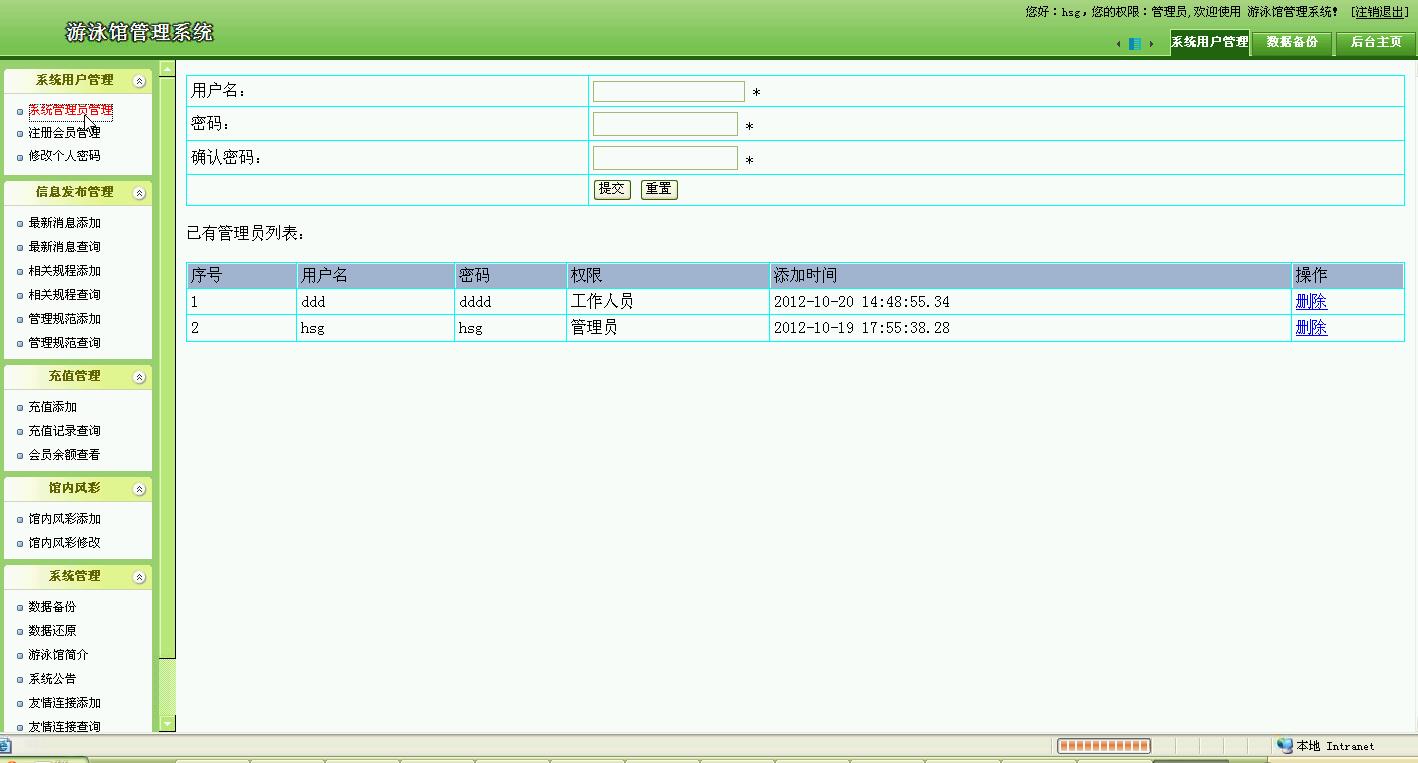Click timestamp 2012-10-19 17:55:38.28
The height and width of the screenshot is (763, 1418).
point(862,328)
